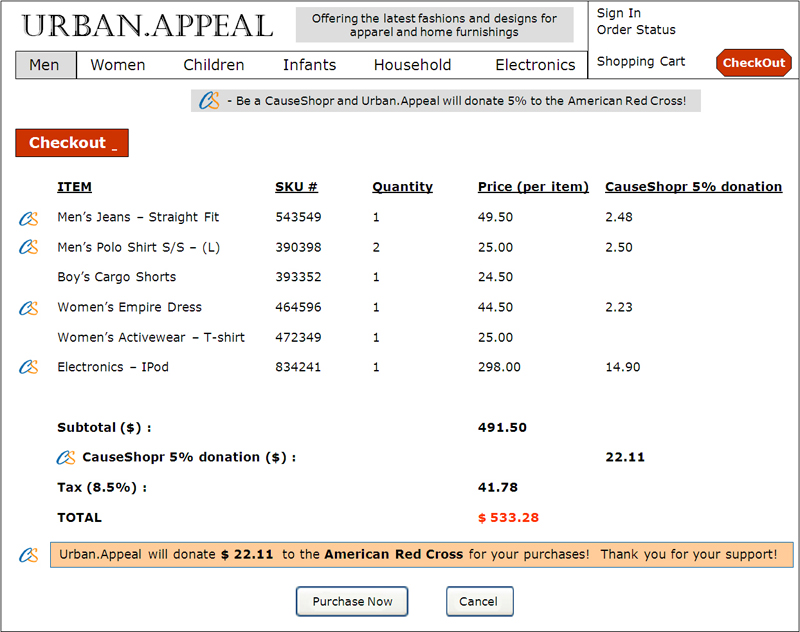The width and height of the screenshot is (800, 632).
Task: Click Purchase Now to complete order
Action: coord(352,601)
